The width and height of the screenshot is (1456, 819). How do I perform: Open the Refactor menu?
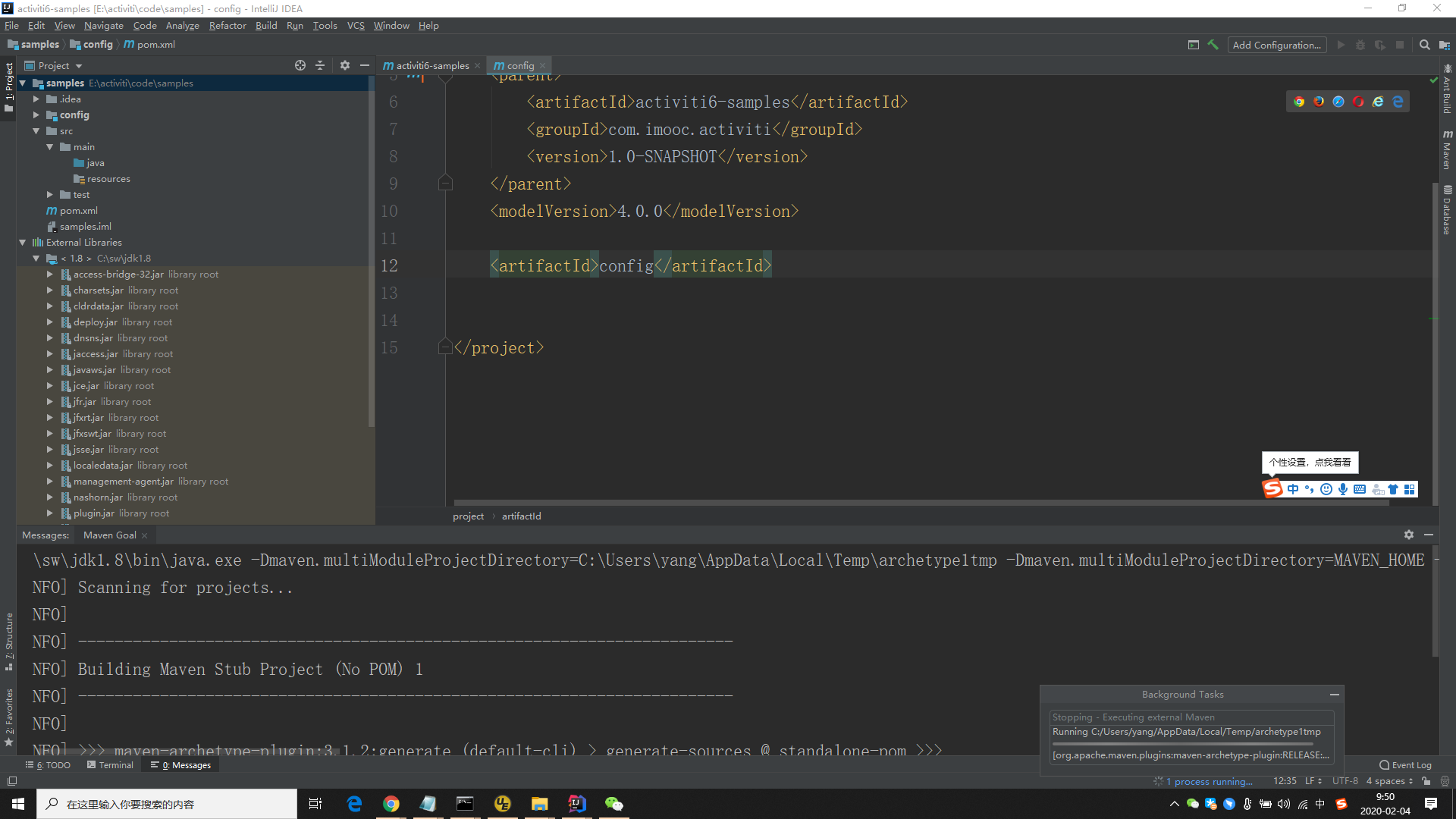[x=227, y=26]
